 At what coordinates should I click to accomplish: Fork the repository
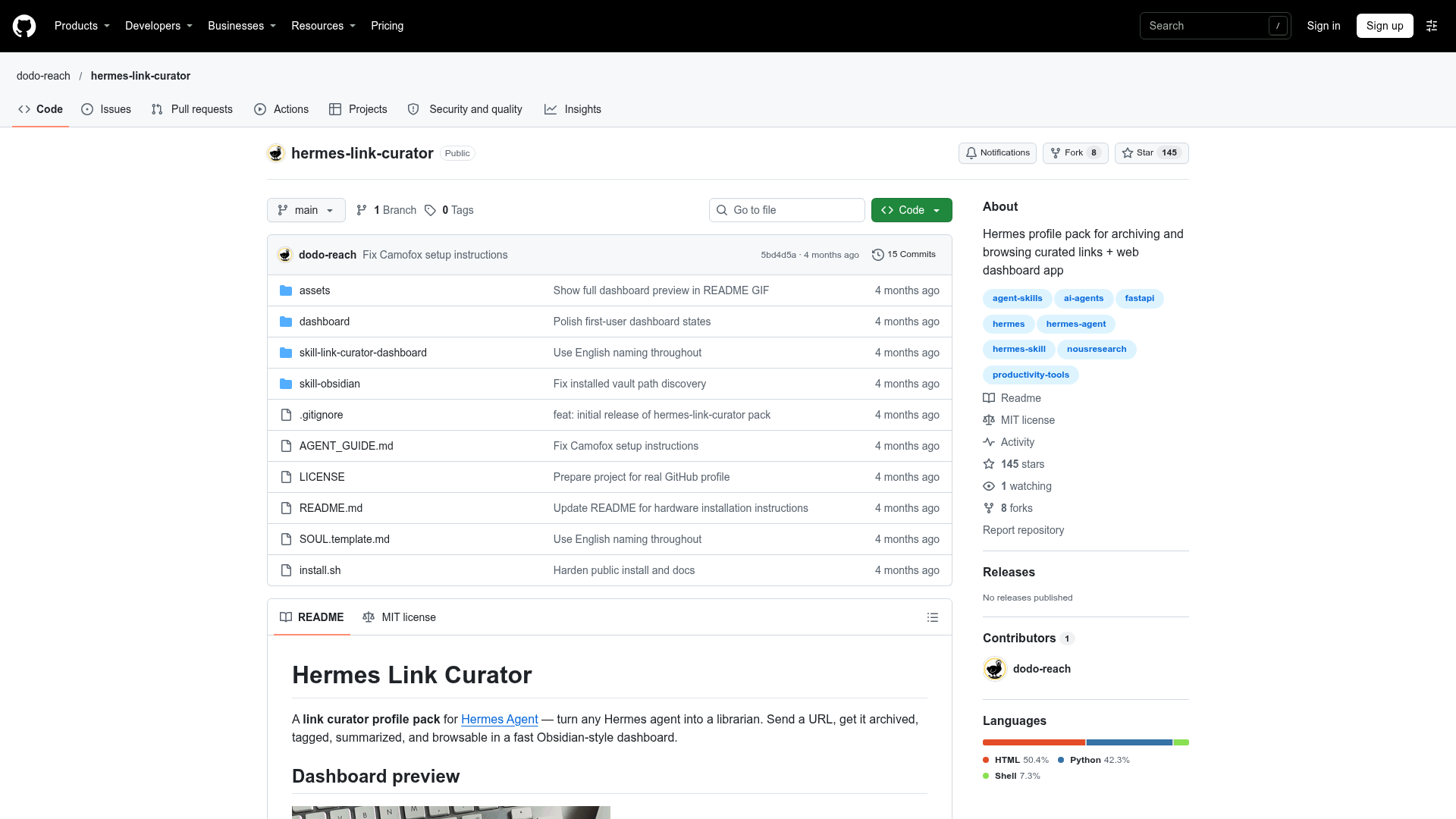pos(1075,153)
